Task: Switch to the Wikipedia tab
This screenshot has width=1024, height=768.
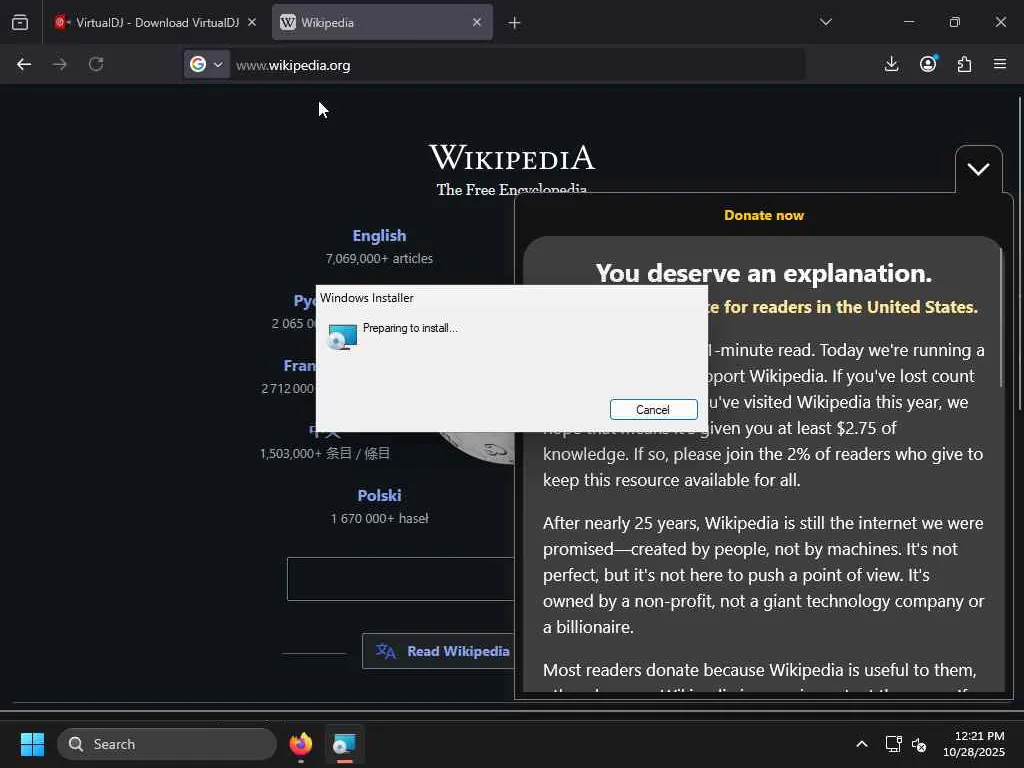Action: pos(382,22)
